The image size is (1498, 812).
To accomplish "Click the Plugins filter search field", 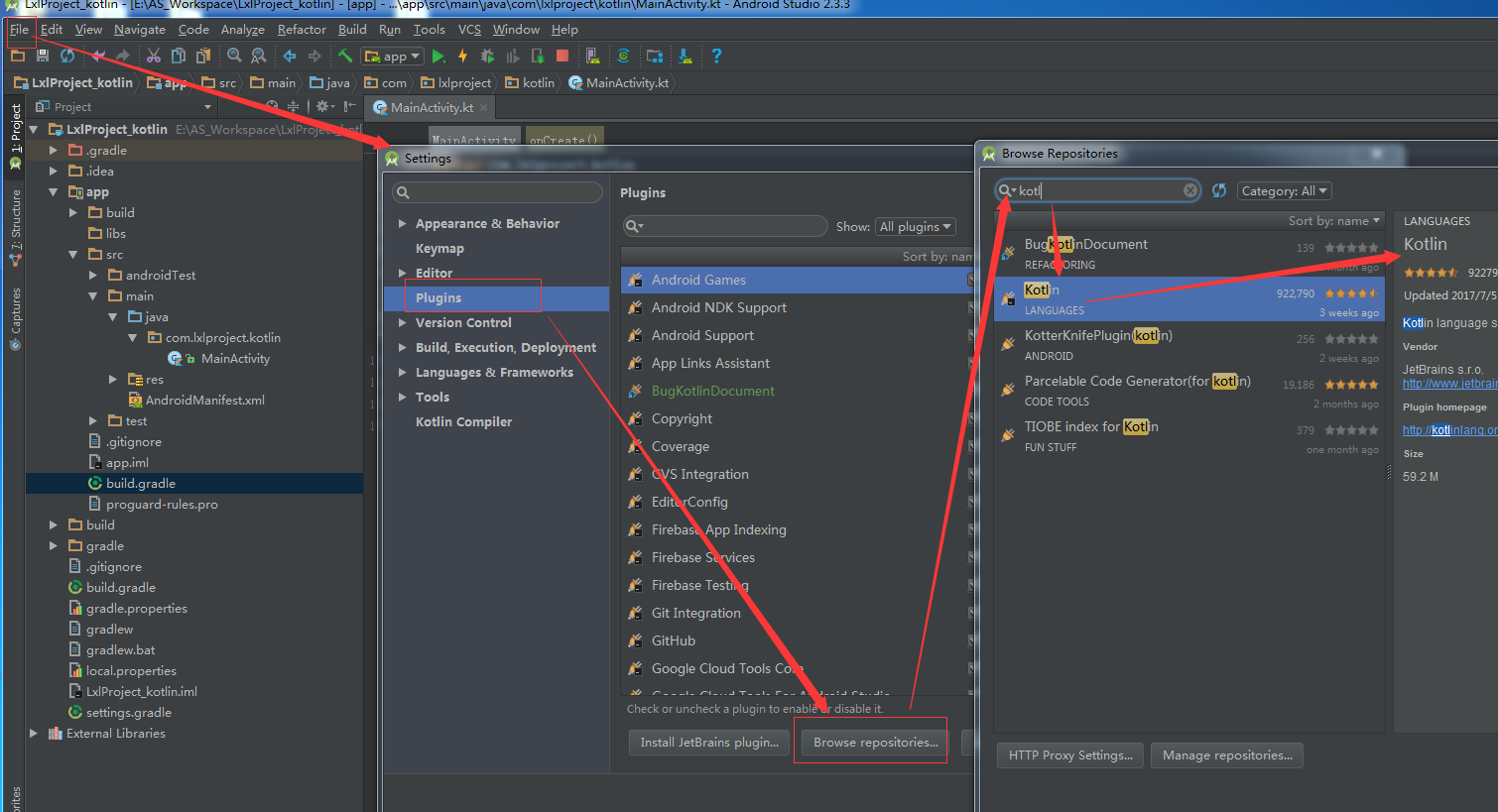I will (725, 226).
